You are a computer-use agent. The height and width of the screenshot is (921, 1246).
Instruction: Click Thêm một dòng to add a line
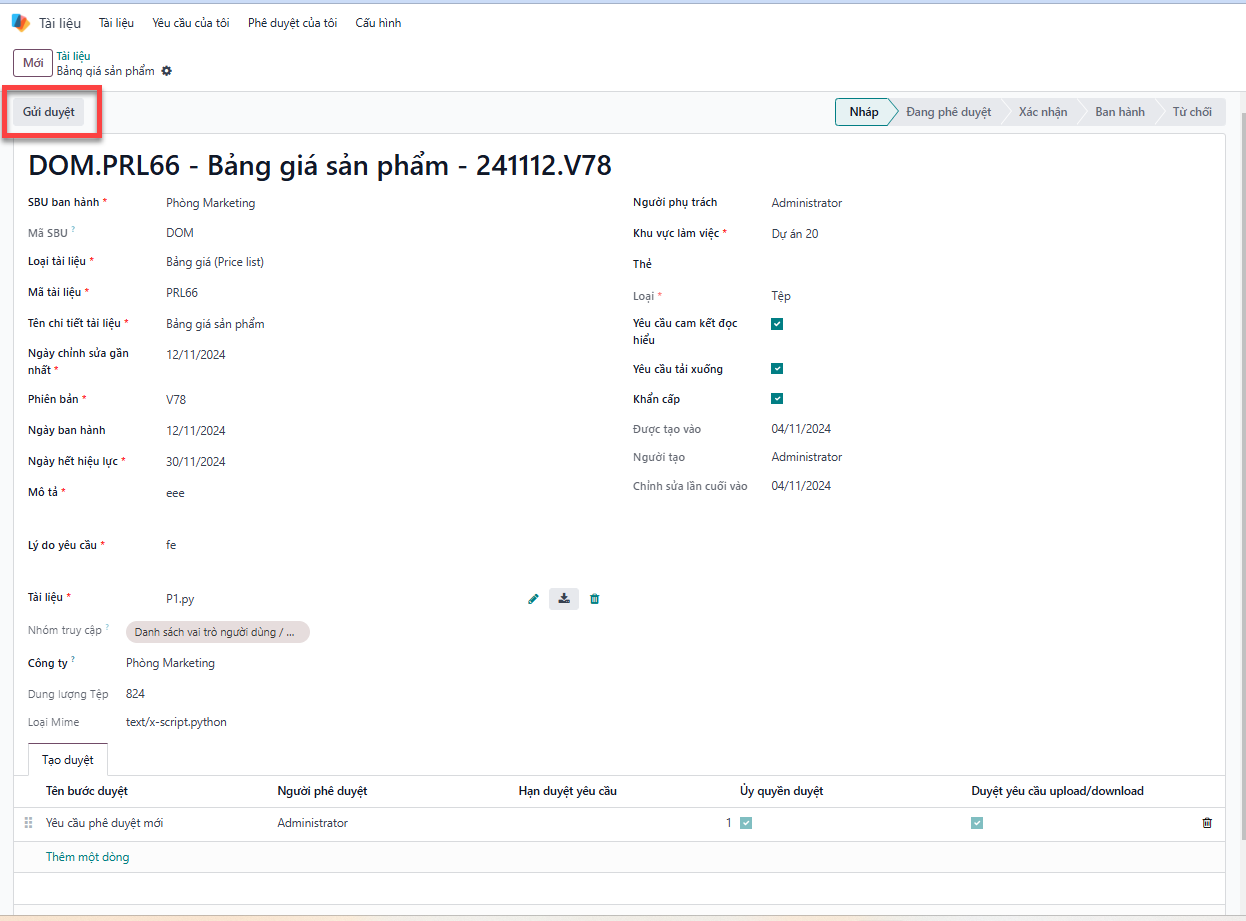(88, 857)
